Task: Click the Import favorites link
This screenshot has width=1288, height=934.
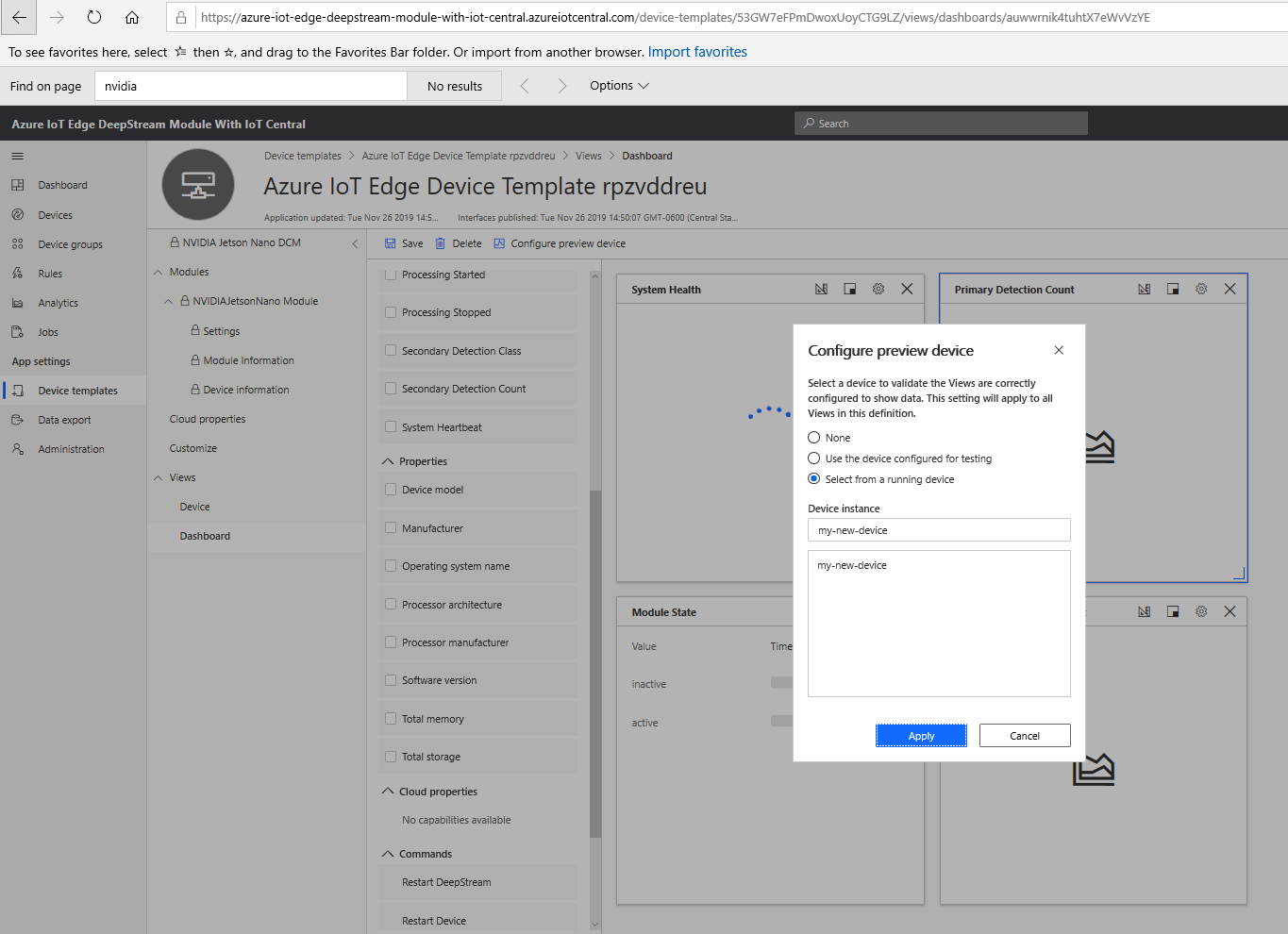Action: [x=697, y=52]
